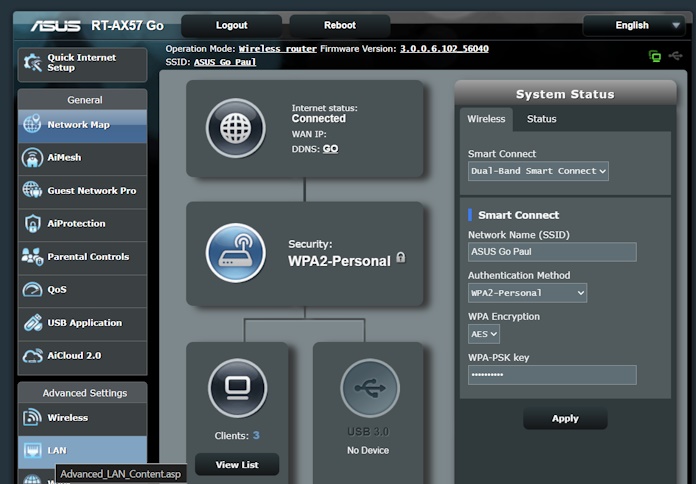Open the Authentication Method dropdown
The width and height of the screenshot is (696, 484).
[x=527, y=293]
